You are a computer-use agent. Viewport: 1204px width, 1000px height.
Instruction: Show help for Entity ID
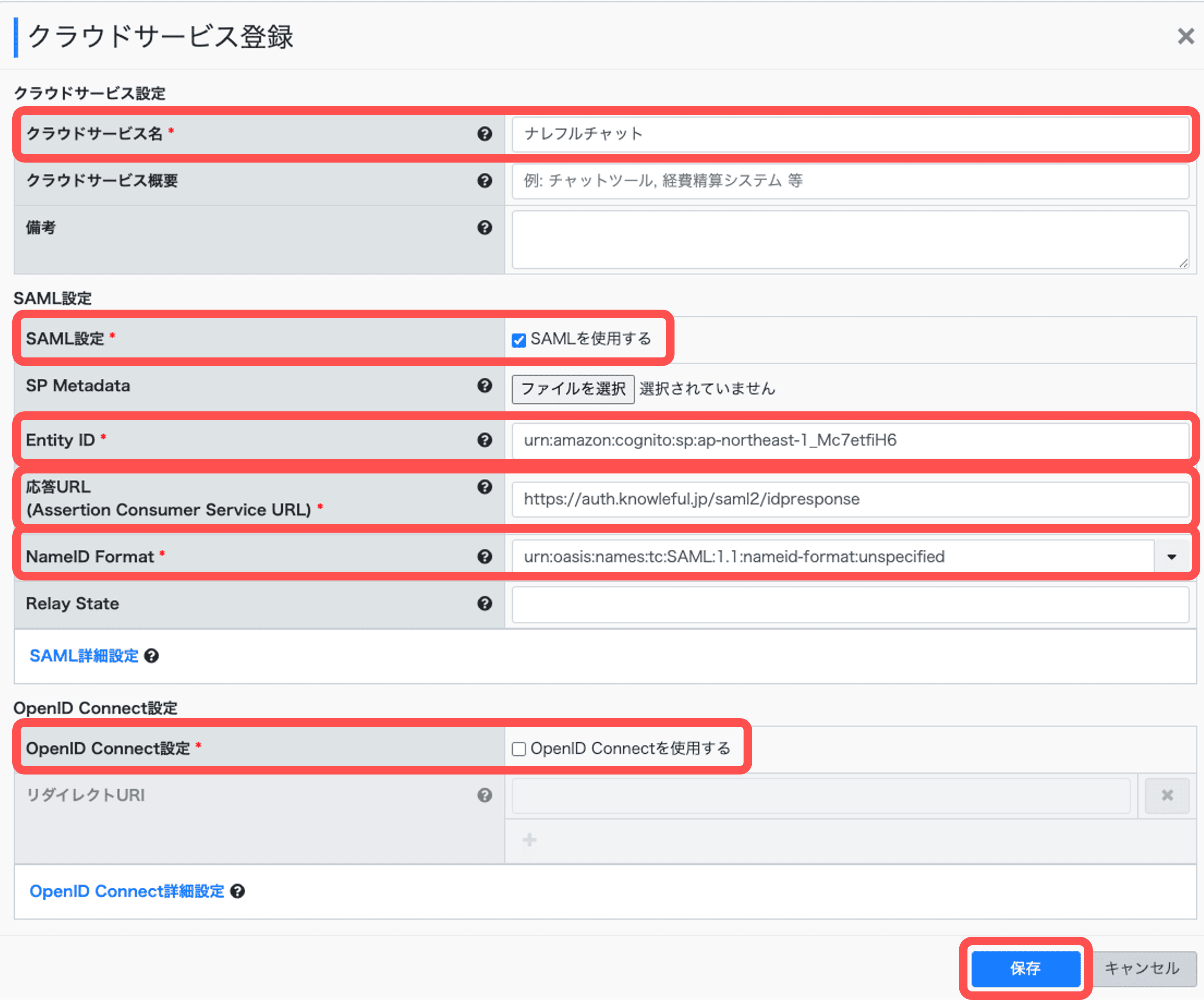[485, 440]
